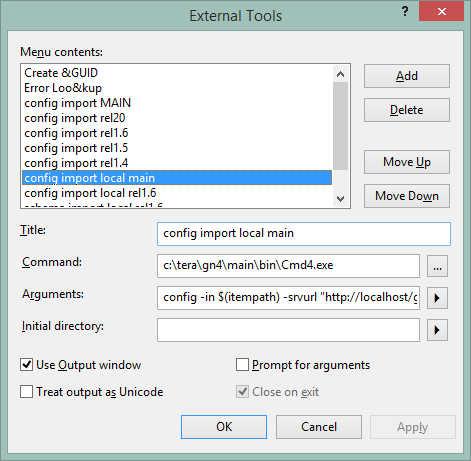Enable Treat output as Unicode
The width and height of the screenshot is (471, 461).
26,392
